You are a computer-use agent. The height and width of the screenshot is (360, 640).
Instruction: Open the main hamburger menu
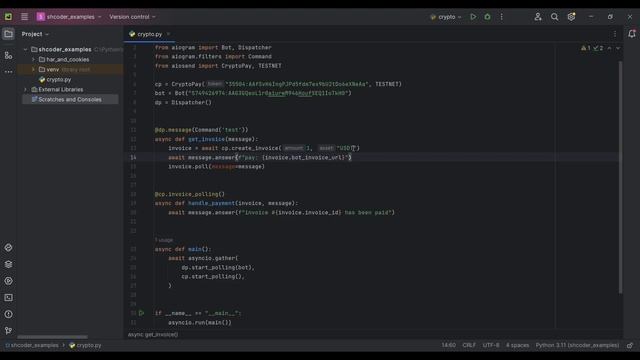click(24, 17)
